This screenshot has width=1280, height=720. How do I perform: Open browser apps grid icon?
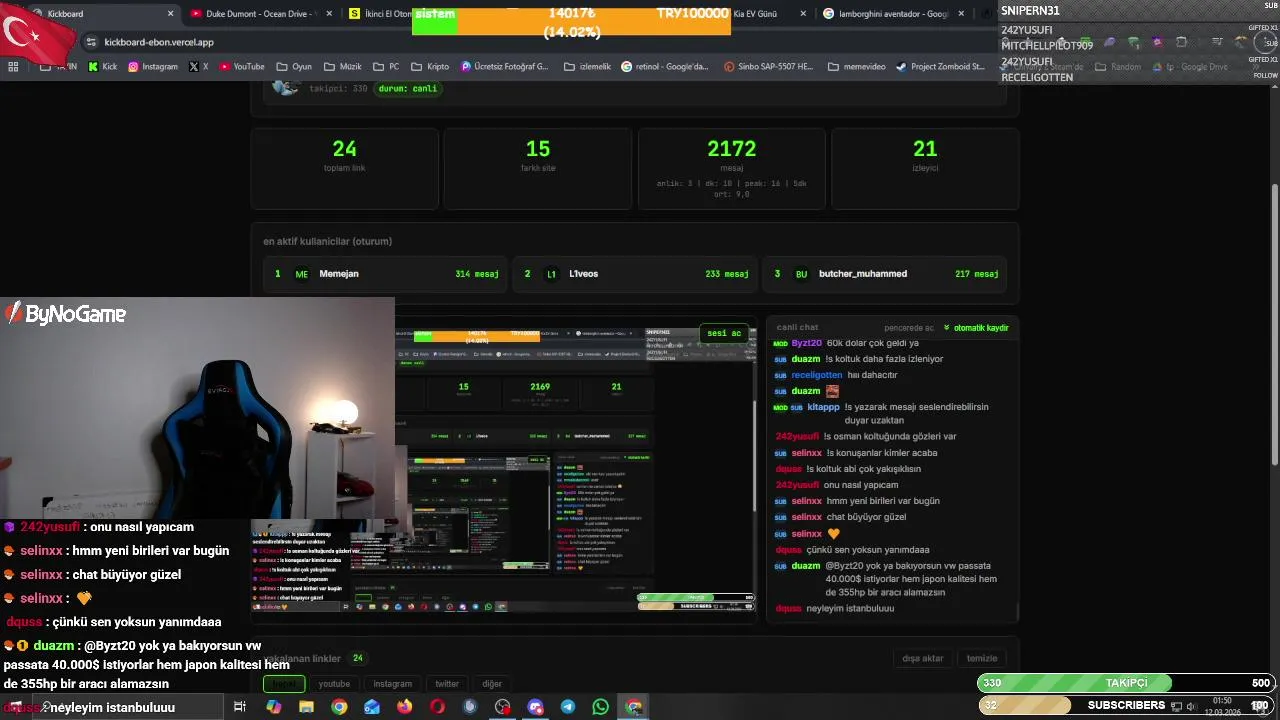pos(13,67)
